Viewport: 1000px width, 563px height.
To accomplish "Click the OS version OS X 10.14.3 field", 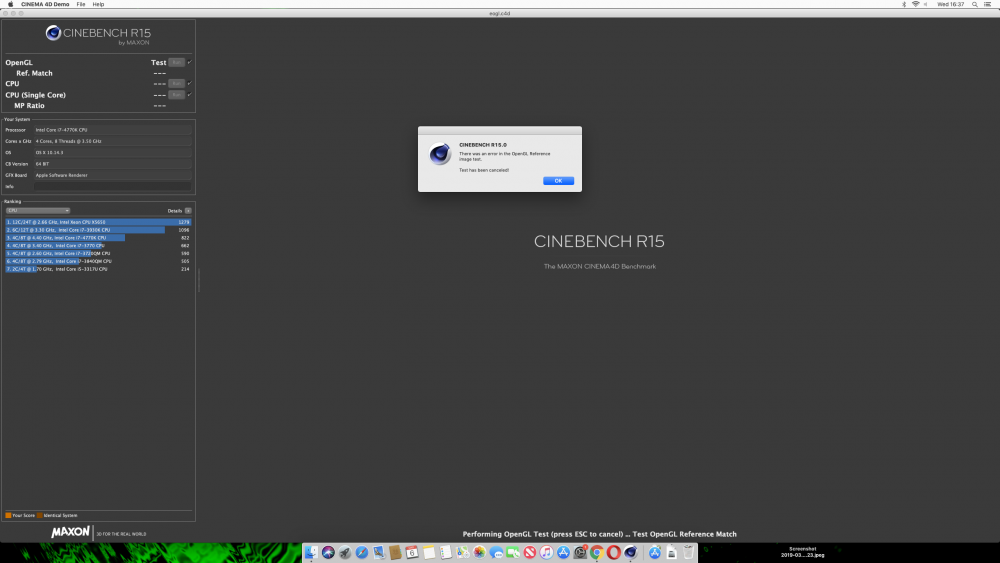I will (x=112, y=152).
